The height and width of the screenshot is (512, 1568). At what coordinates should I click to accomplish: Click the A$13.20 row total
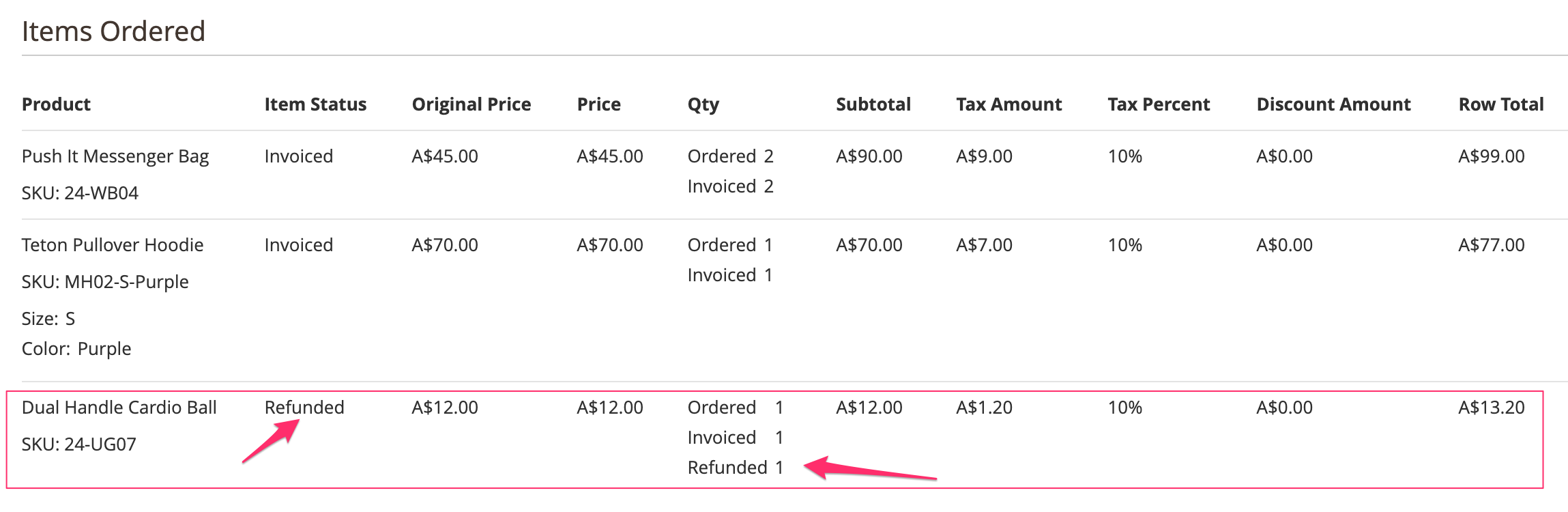1491,408
